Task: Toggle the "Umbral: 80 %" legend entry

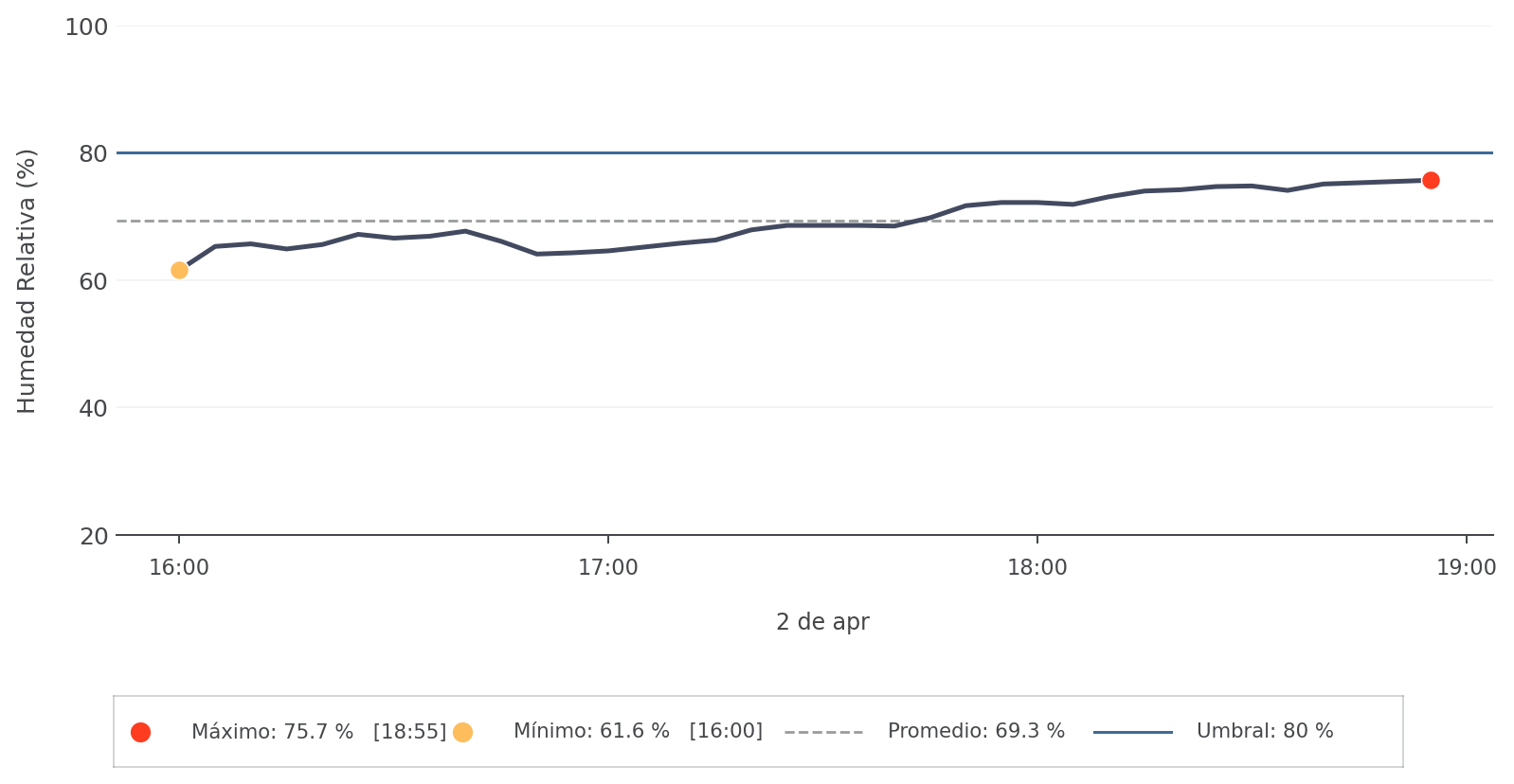Action: (1265, 732)
